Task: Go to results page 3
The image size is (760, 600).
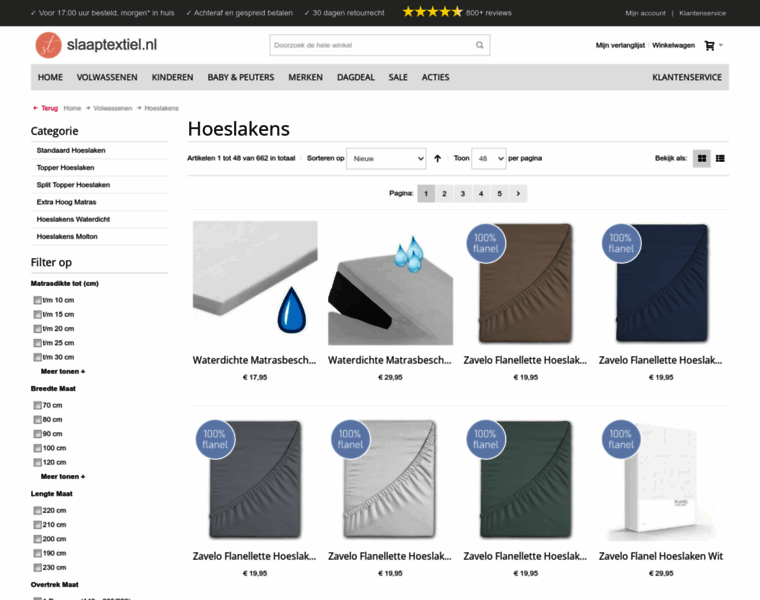Action: point(462,193)
